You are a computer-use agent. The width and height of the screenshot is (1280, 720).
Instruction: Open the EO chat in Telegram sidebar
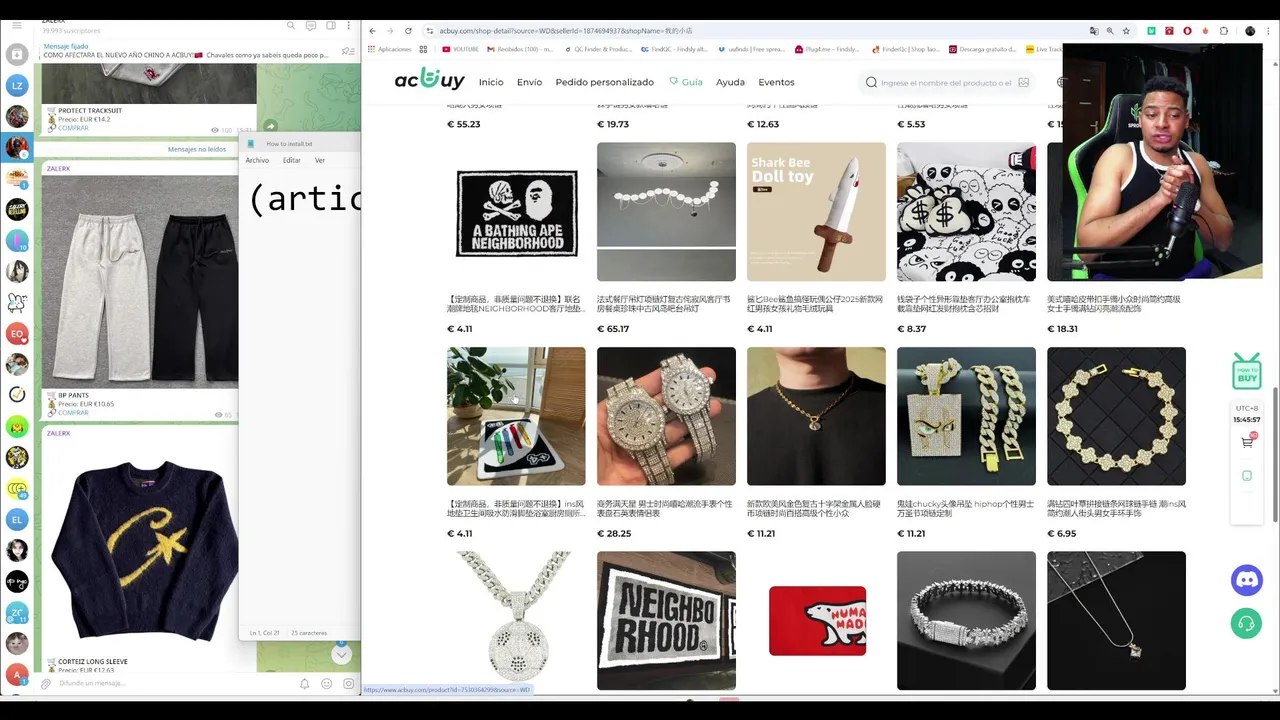[x=17, y=334]
